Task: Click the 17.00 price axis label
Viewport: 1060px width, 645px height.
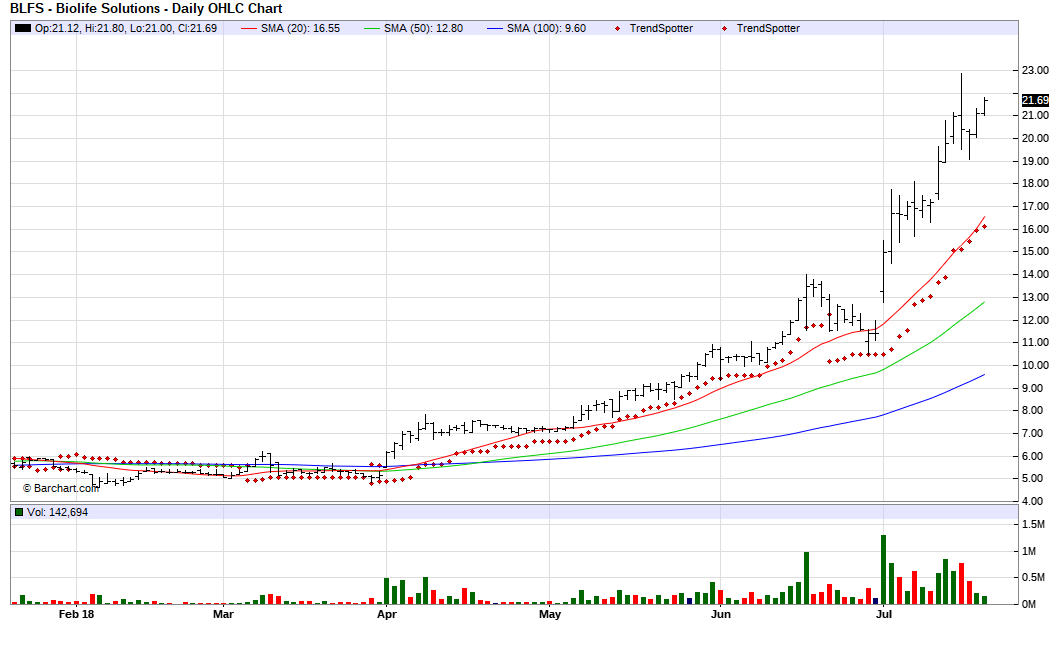Action: click(1035, 206)
